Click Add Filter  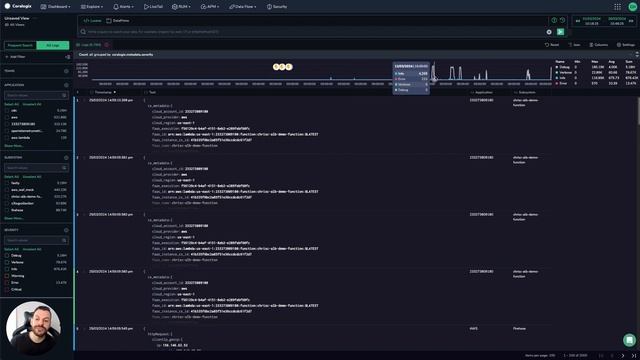click(x=16, y=57)
